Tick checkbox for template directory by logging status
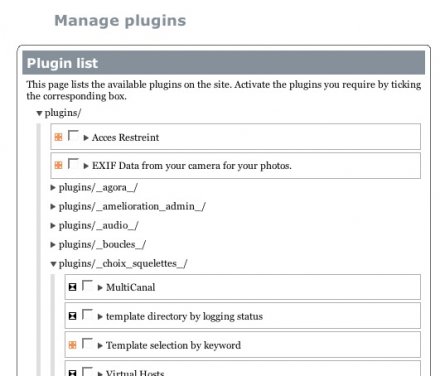The width and height of the screenshot is (440, 376). click(87, 314)
